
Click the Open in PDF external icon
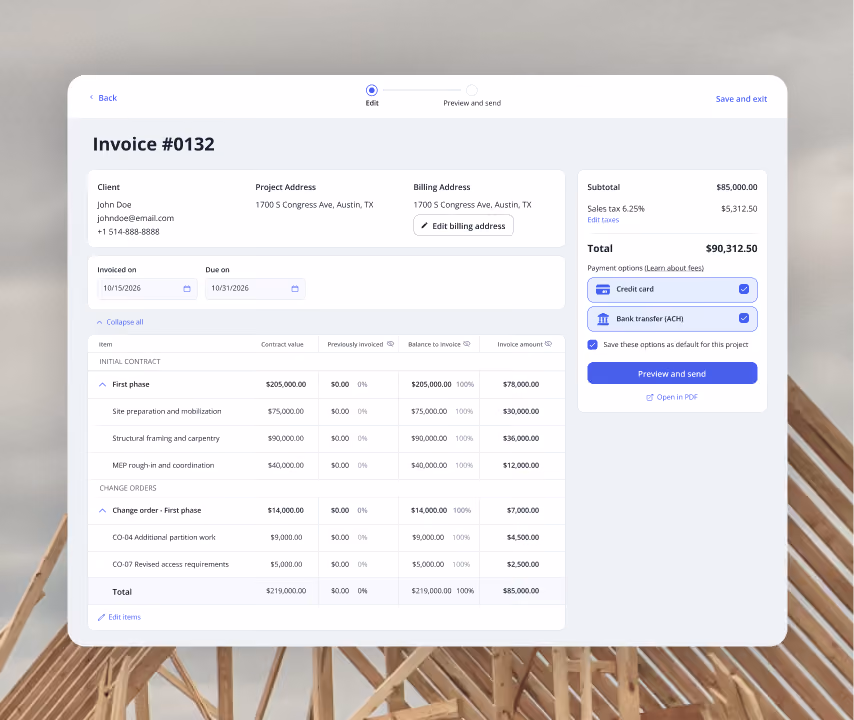pyautogui.click(x=650, y=398)
